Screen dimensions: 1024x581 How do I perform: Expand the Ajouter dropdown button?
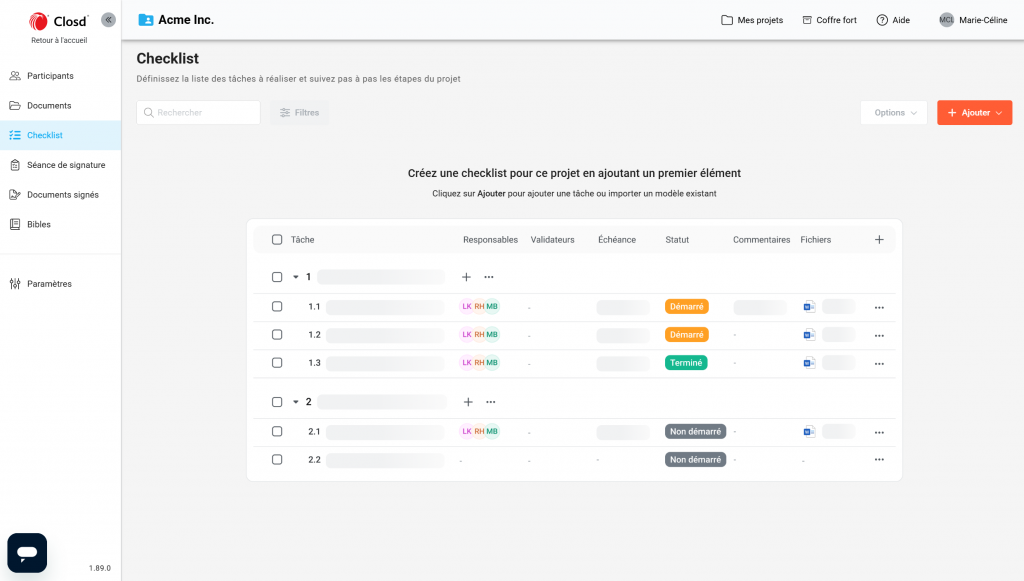(x=974, y=113)
